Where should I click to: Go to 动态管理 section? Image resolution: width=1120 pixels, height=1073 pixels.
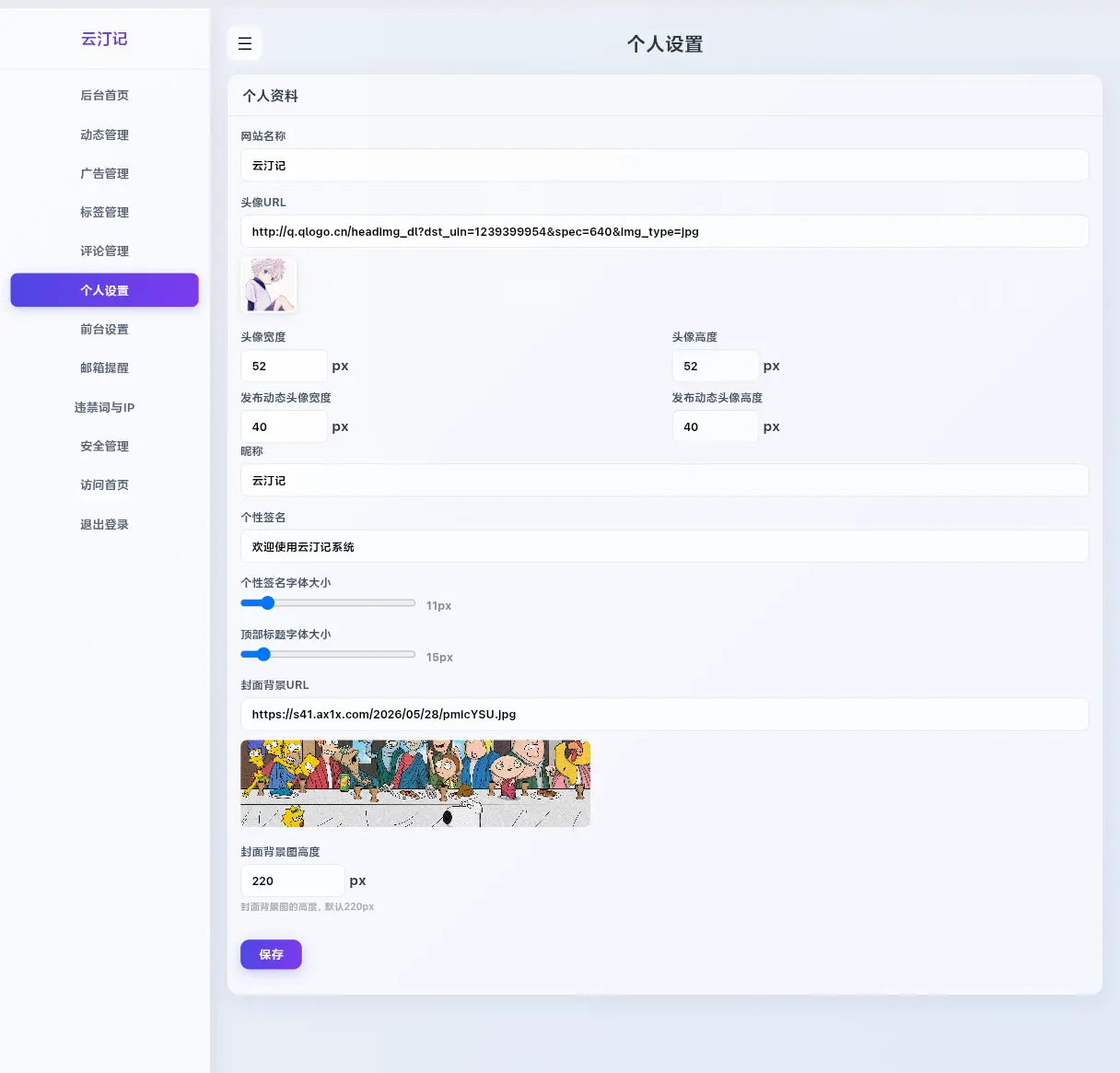point(104,134)
